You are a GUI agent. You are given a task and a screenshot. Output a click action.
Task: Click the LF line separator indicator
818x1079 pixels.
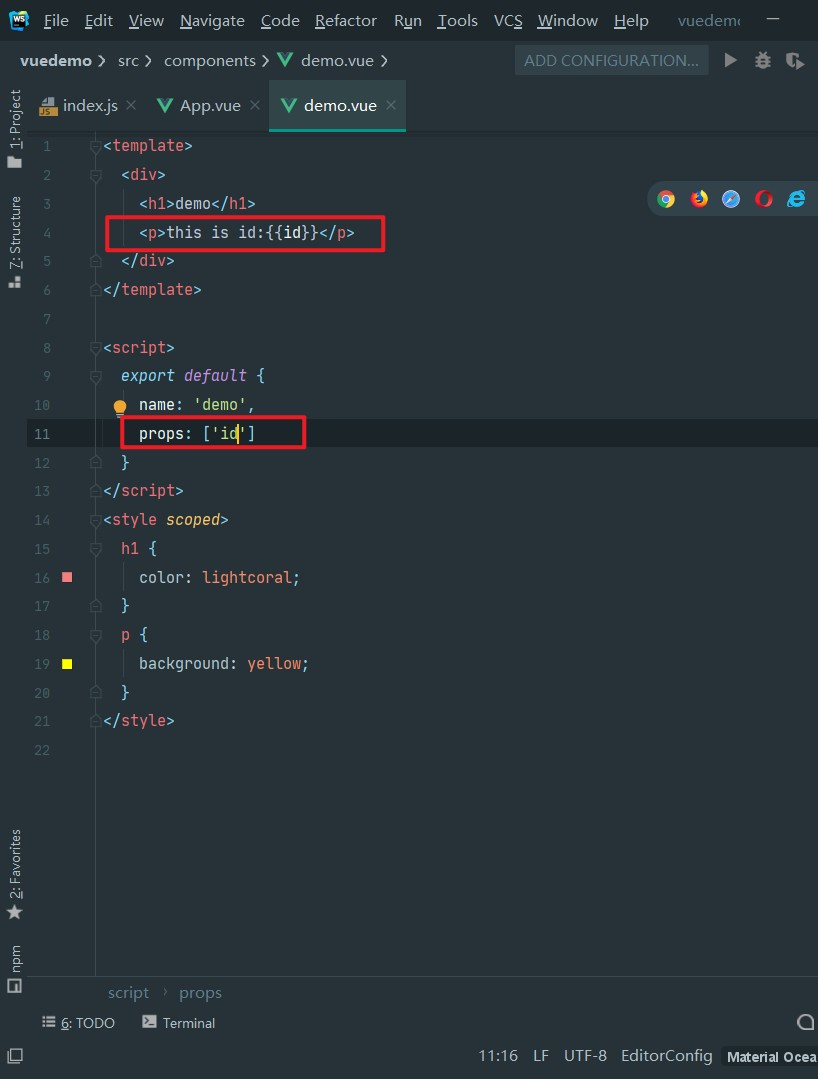(x=541, y=1056)
